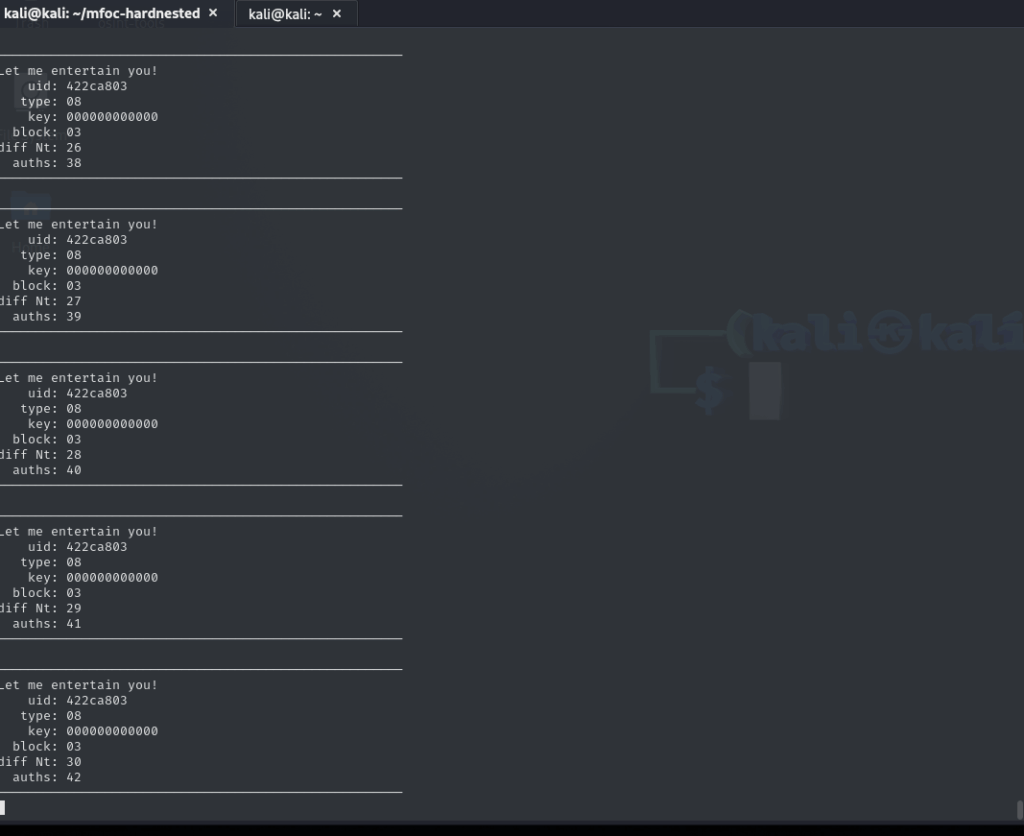Click the 'diff Nt: 28' line
1024x836 pixels.
(42, 455)
